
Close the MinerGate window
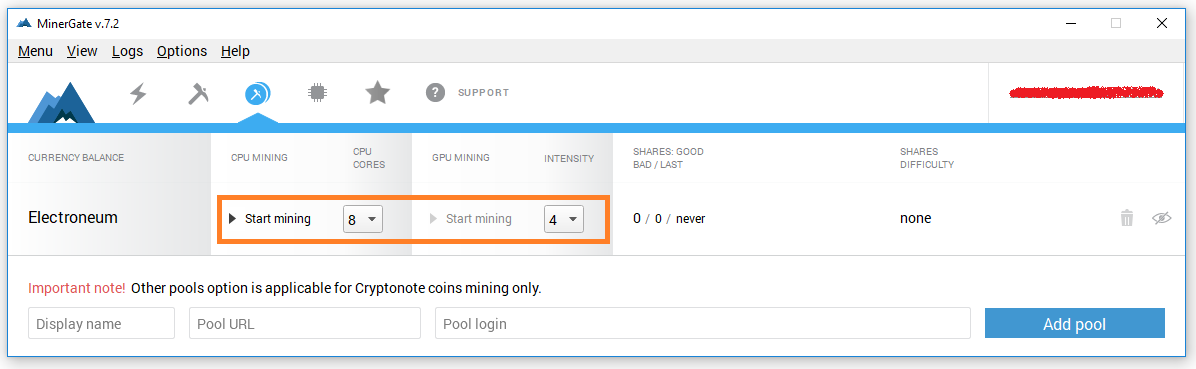(x=1162, y=24)
